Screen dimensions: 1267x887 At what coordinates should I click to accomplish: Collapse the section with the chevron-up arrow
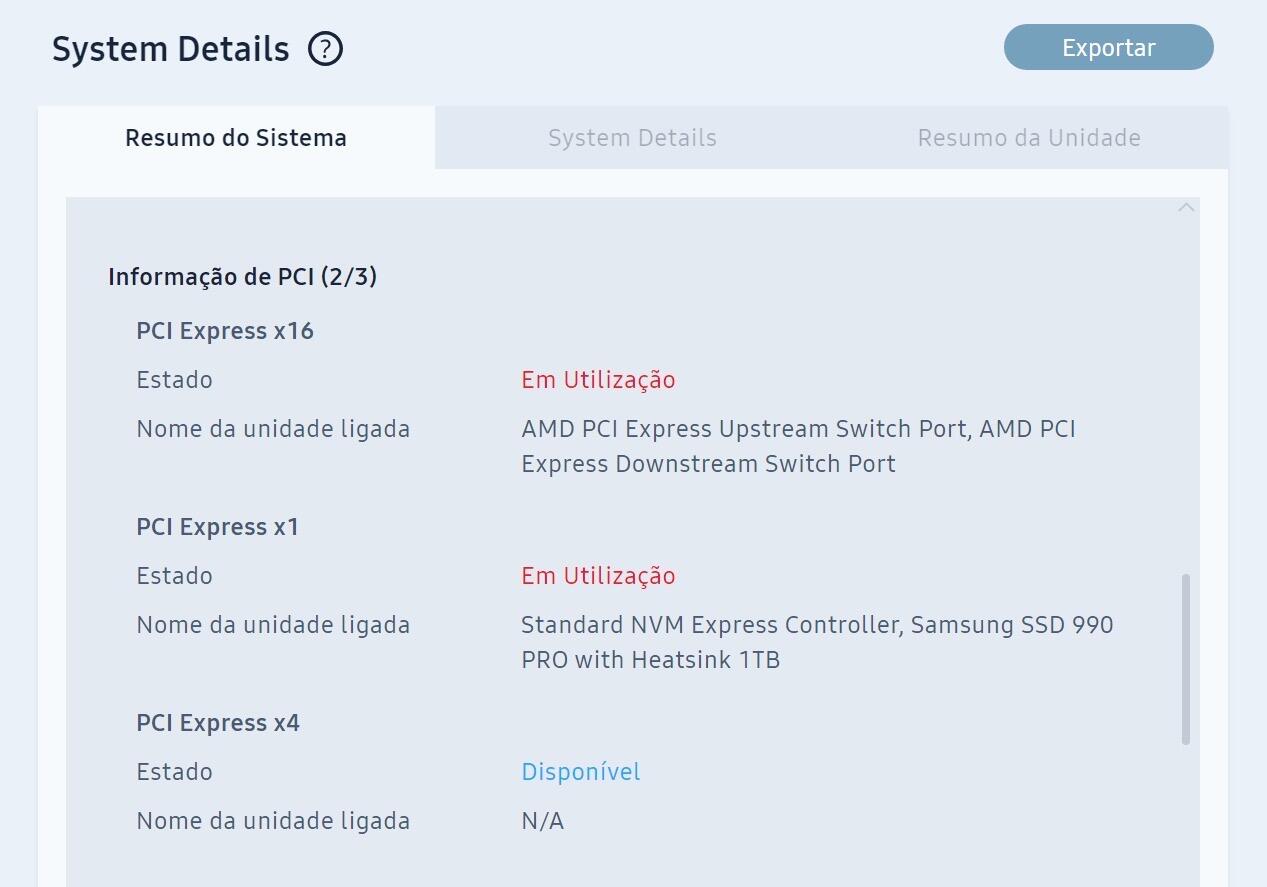(x=1186, y=208)
